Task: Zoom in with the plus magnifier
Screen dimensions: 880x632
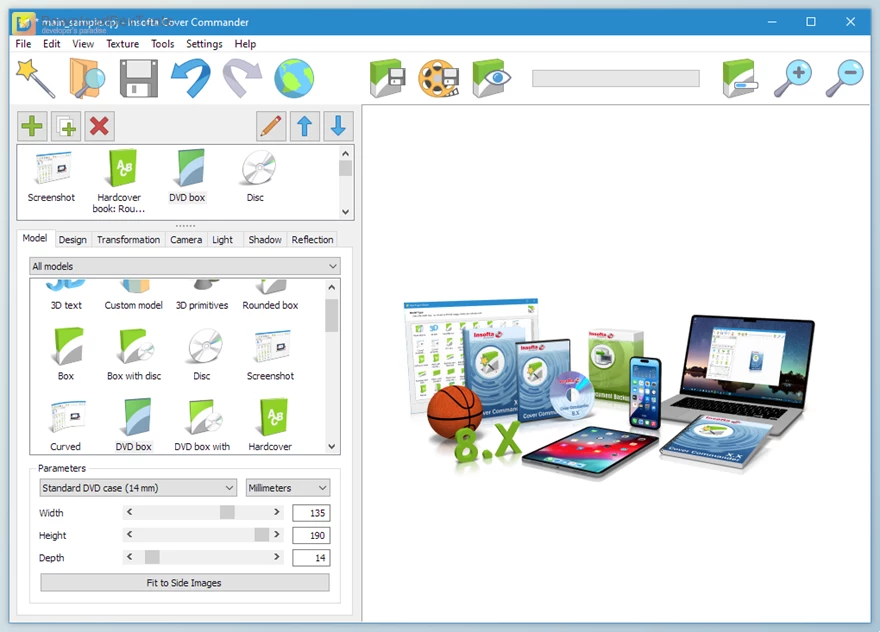Action: (x=792, y=78)
